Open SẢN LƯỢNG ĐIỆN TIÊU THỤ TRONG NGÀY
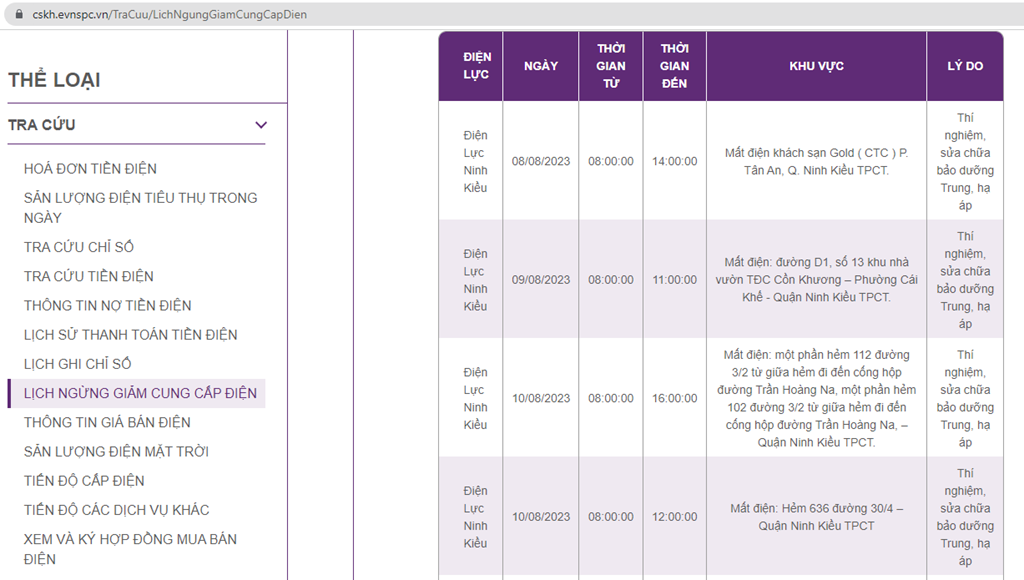The width and height of the screenshot is (1024, 580). 140,208
